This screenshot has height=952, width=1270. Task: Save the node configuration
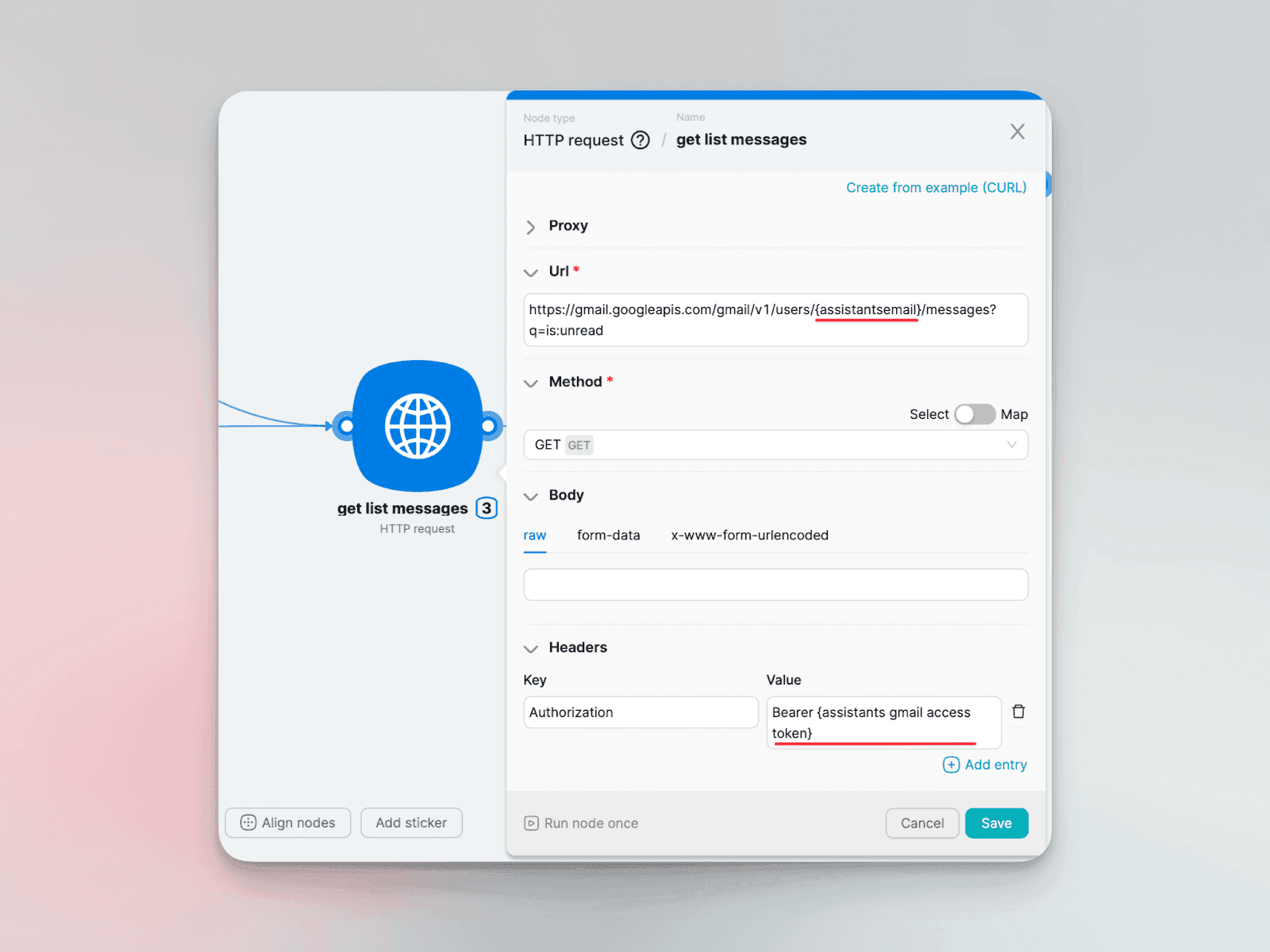(996, 823)
